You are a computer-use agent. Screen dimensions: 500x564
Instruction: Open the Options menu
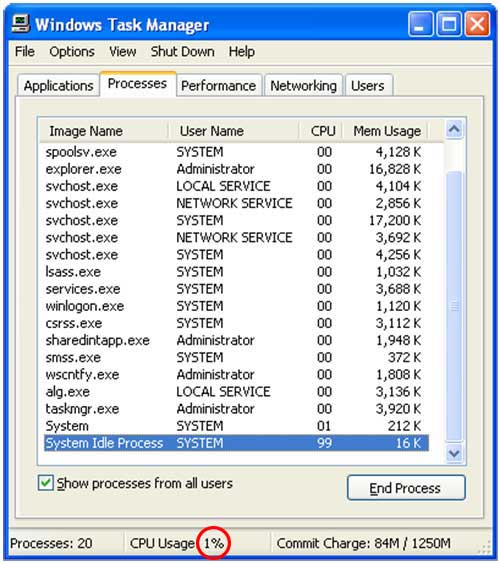click(72, 51)
